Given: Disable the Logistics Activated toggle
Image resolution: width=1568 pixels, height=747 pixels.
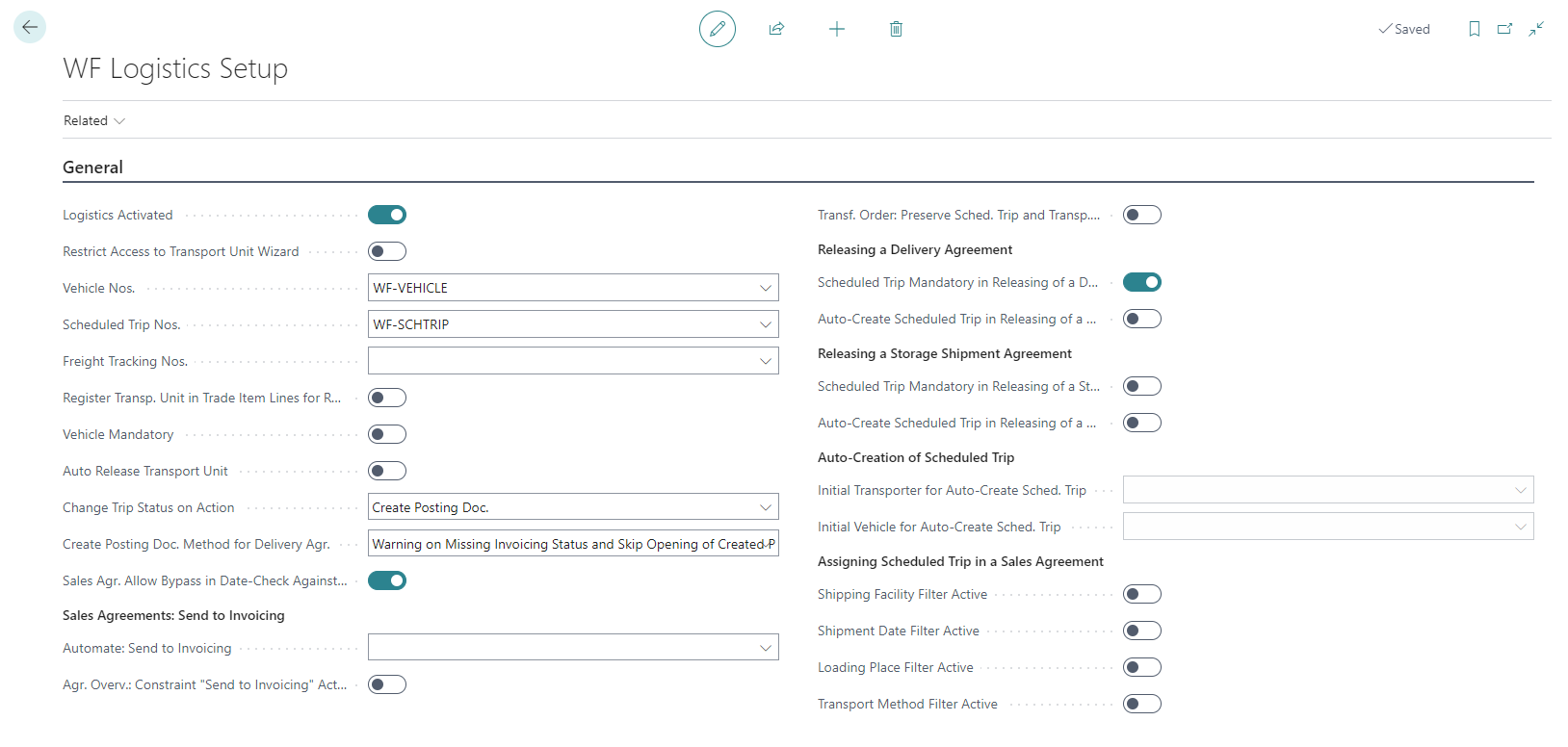Looking at the screenshot, I should [x=387, y=215].
